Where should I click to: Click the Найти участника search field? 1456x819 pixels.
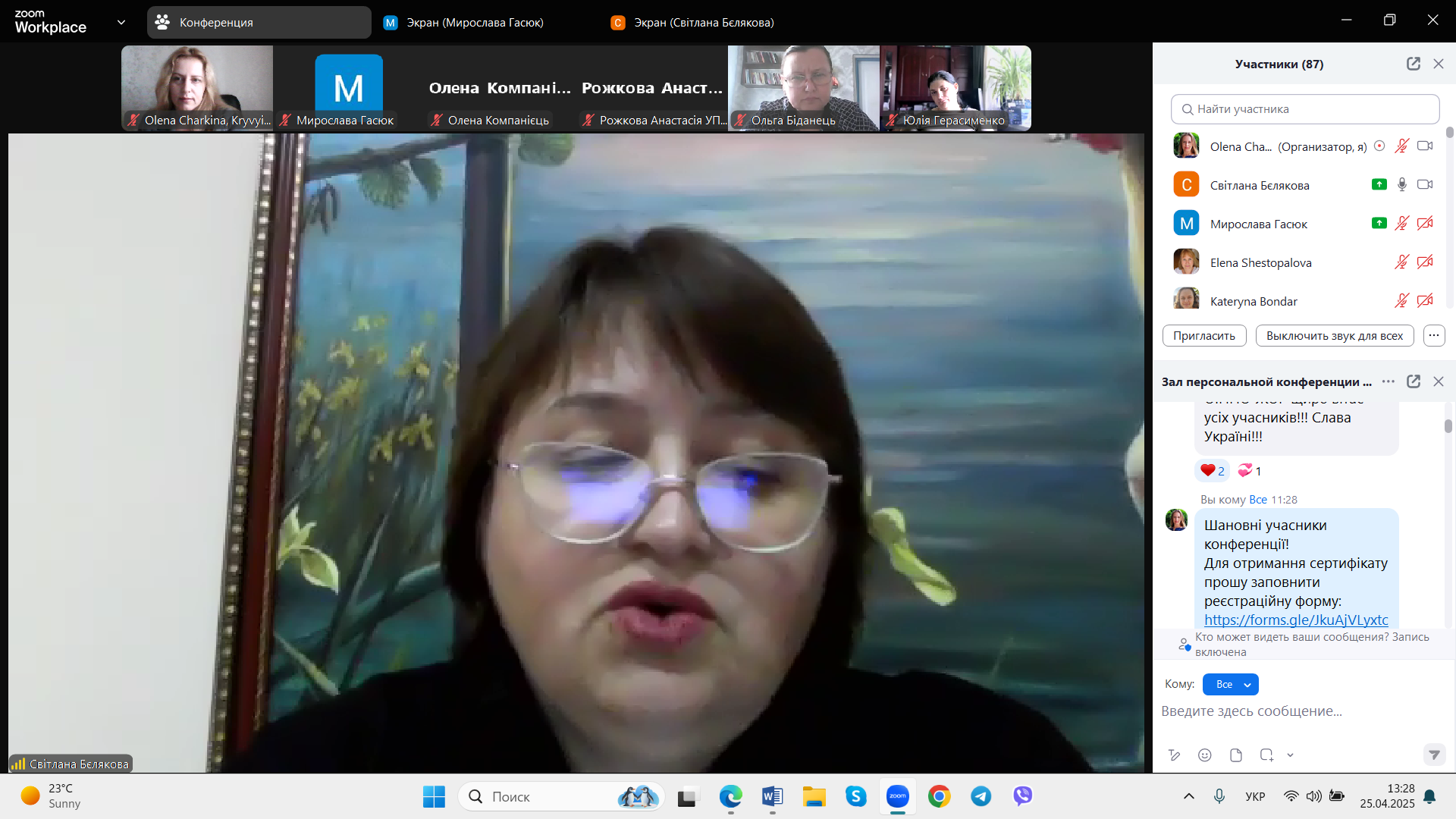1304,109
